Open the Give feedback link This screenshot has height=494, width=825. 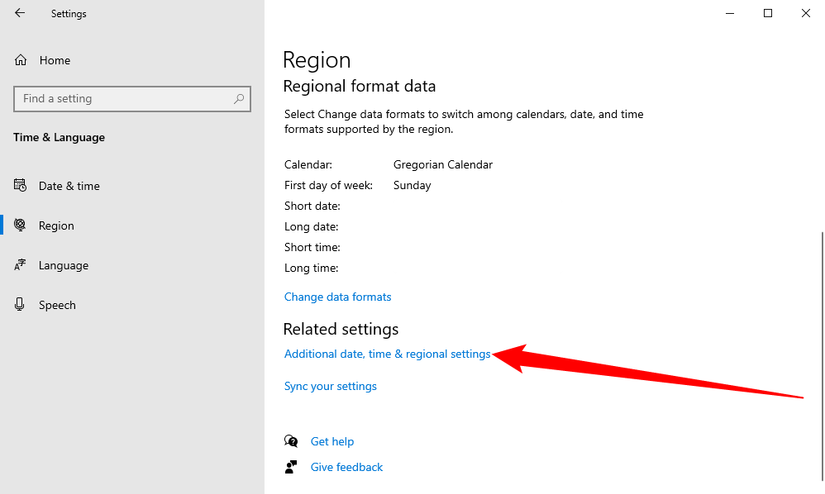click(346, 467)
